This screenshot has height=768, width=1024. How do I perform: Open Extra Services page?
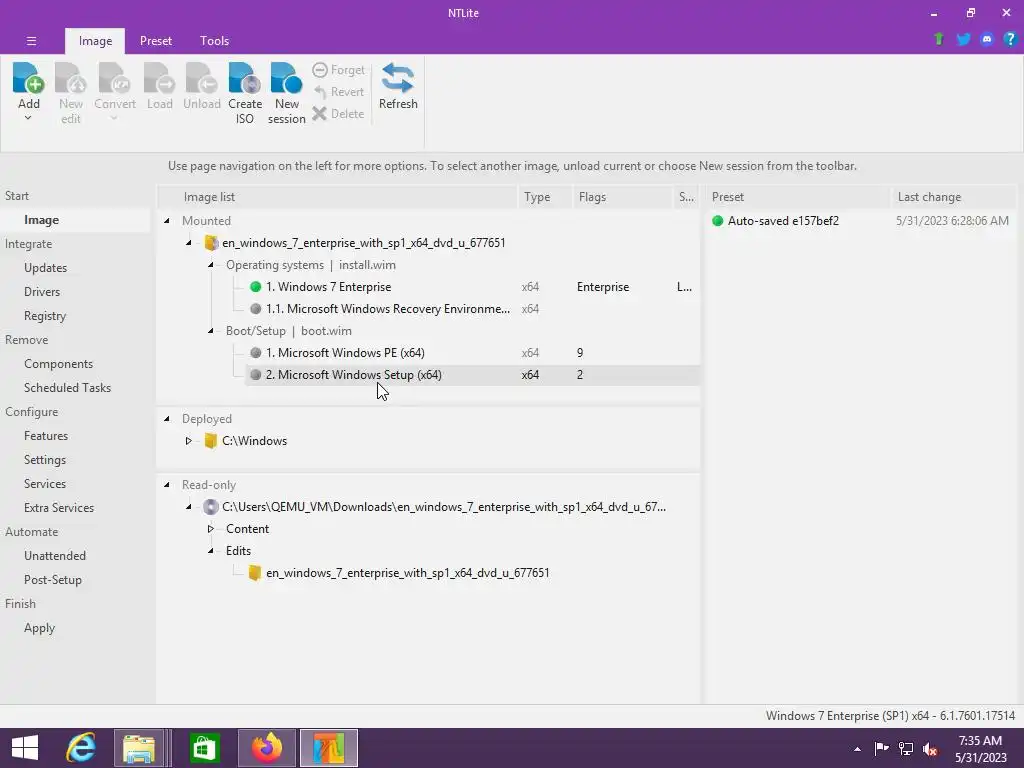[59, 508]
